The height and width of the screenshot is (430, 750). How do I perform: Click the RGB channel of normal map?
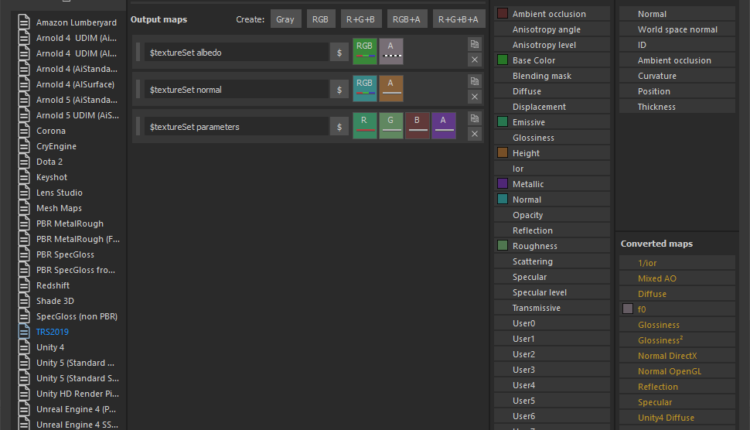click(x=365, y=88)
